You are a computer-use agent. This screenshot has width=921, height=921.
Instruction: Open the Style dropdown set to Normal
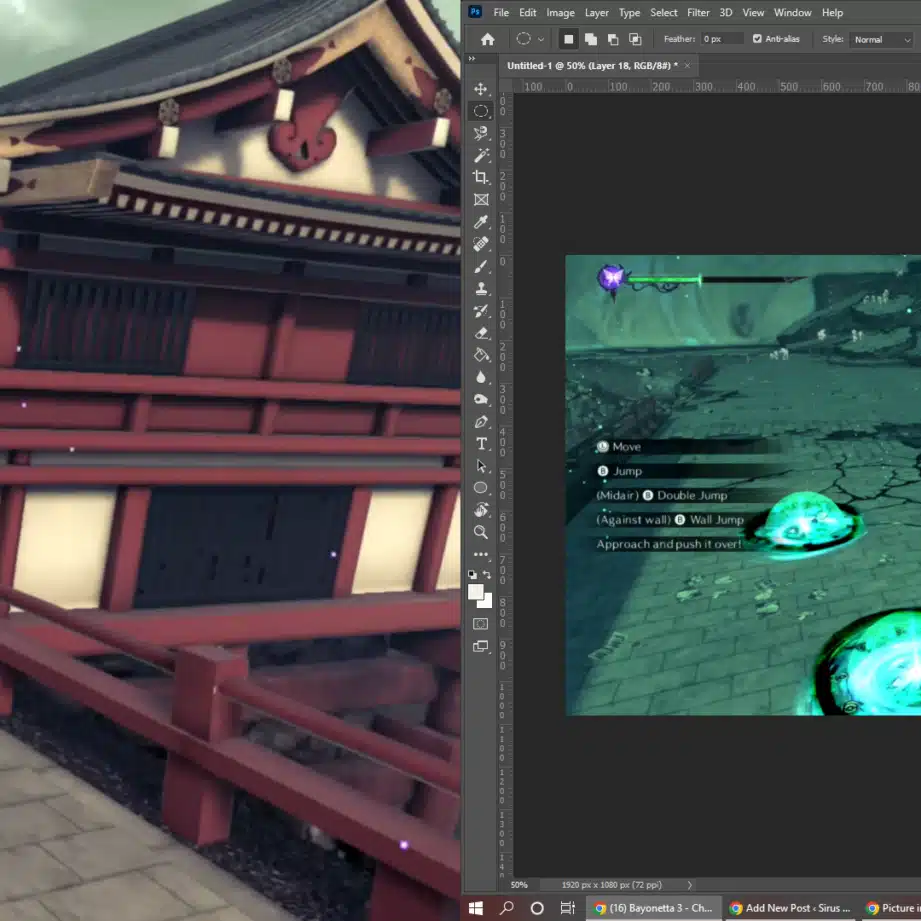coord(882,39)
